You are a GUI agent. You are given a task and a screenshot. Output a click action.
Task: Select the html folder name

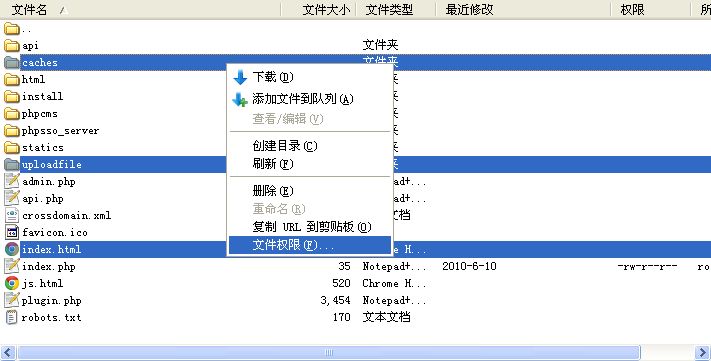pos(34,79)
